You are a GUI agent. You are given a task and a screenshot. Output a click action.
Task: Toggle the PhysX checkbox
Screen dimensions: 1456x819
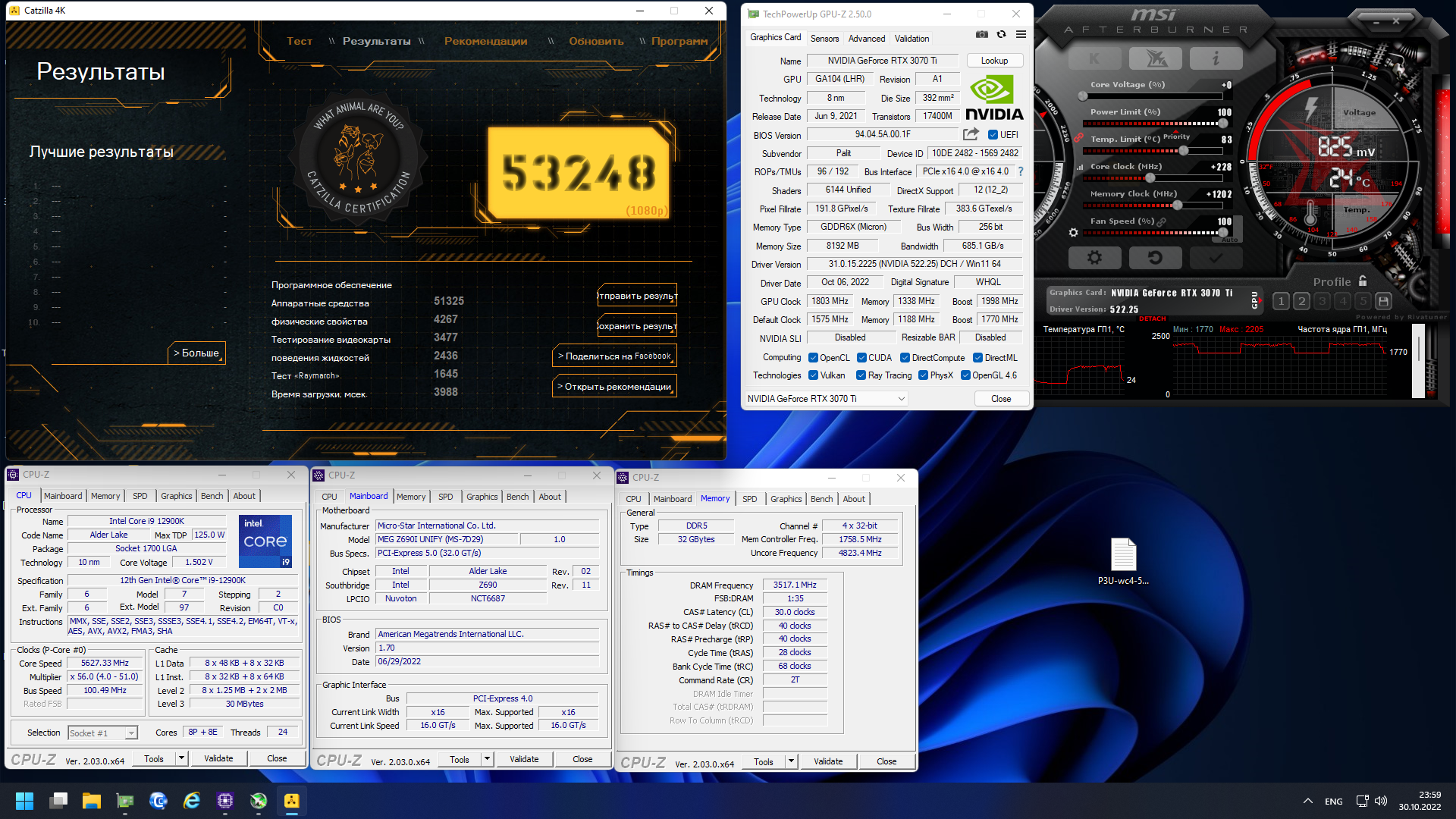(x=923, y=375)
